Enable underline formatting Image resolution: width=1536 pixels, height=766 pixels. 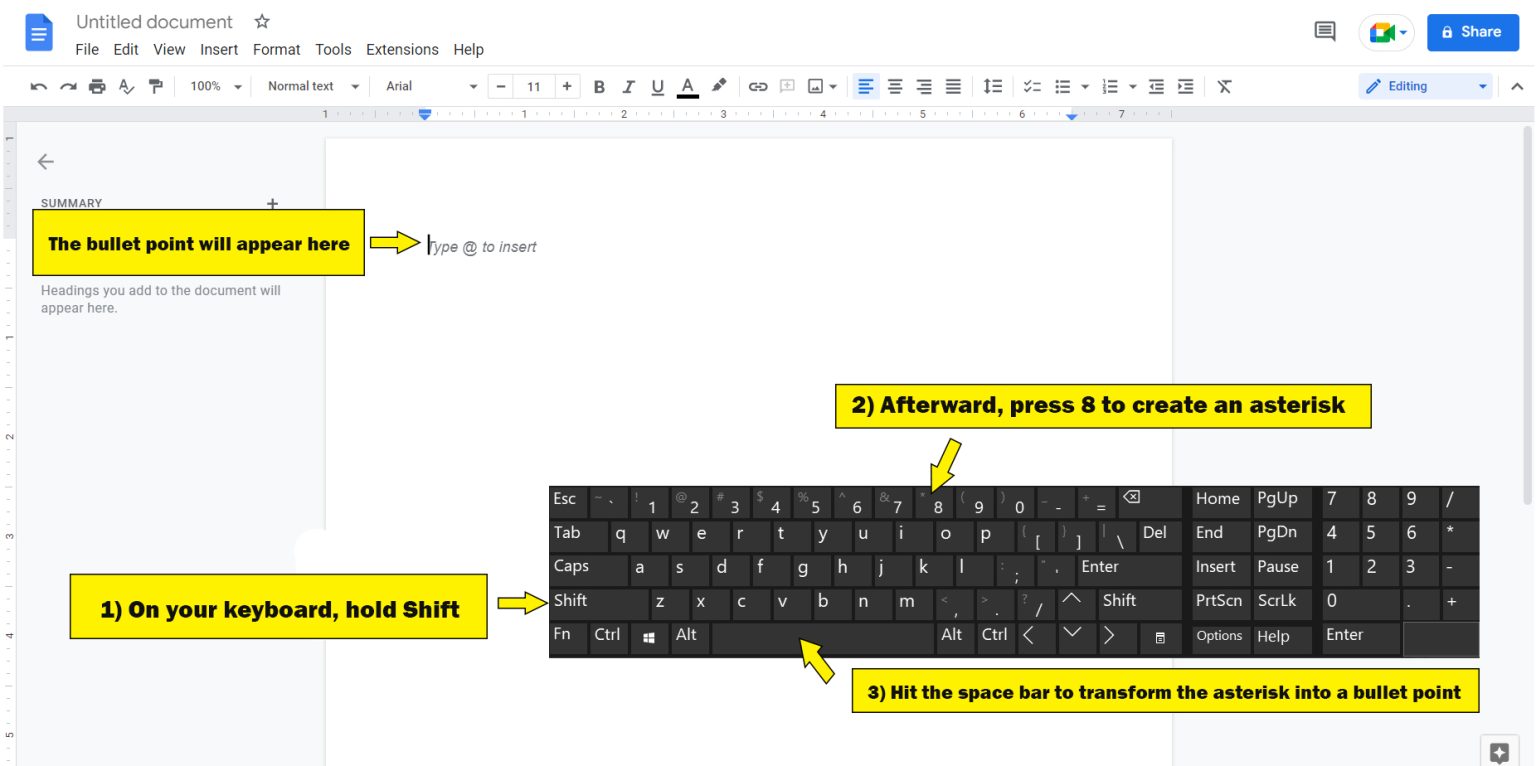(657, 86)
